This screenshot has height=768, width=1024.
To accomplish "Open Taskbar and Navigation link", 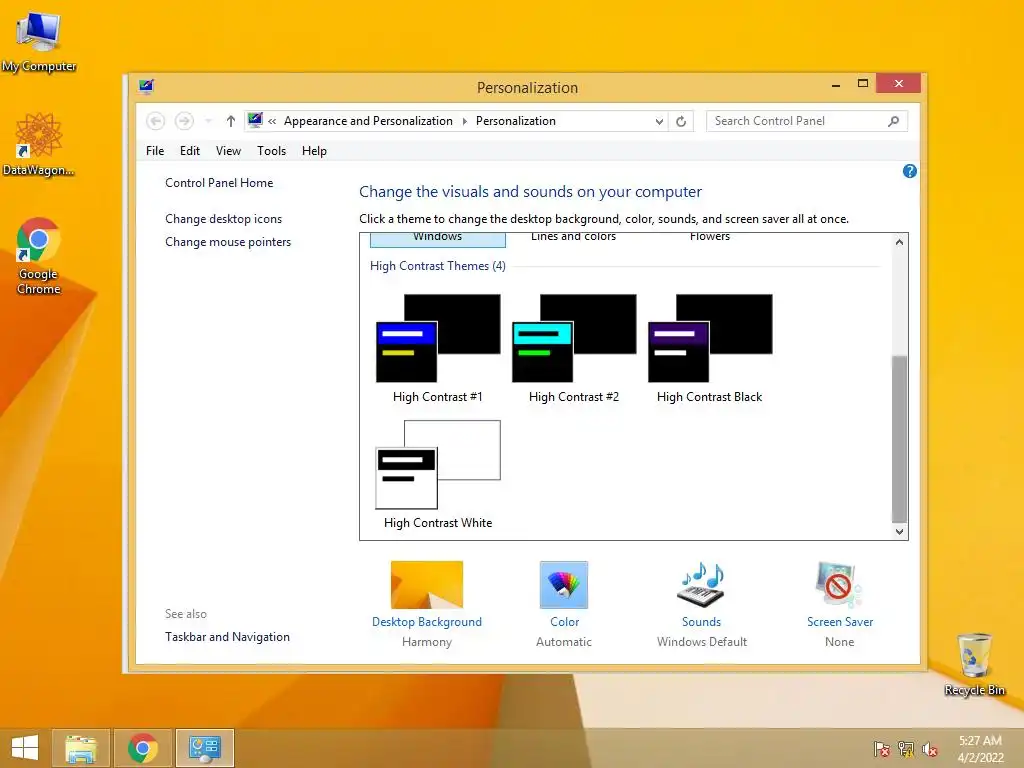I will point(227,637).
